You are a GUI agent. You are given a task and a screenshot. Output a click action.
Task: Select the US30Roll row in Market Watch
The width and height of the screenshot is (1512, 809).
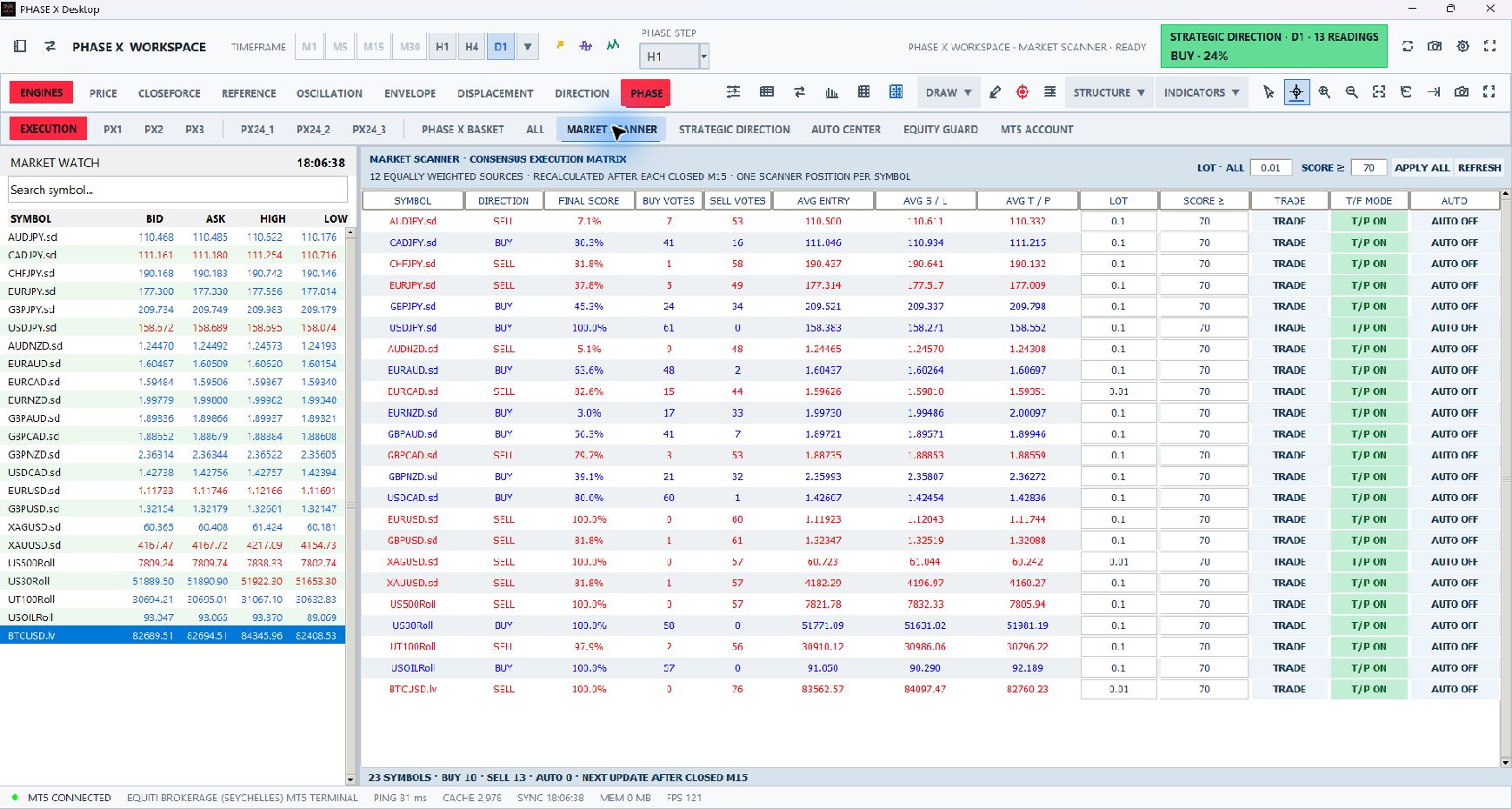172,581
